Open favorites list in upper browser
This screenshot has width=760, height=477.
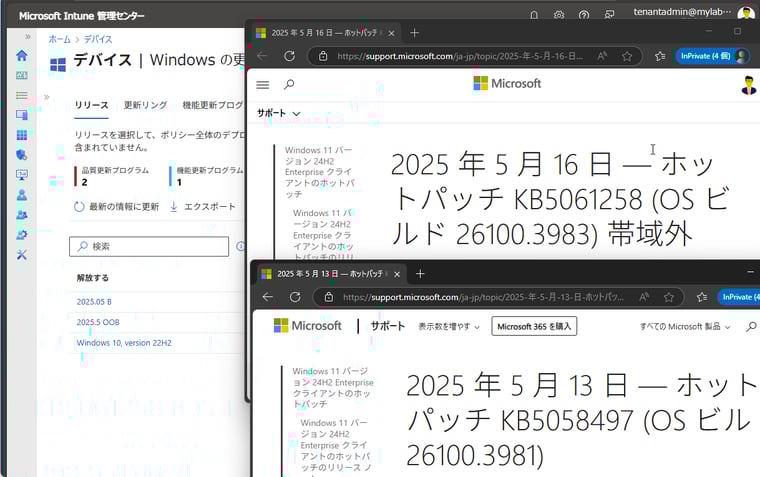[x=660, y=56]
